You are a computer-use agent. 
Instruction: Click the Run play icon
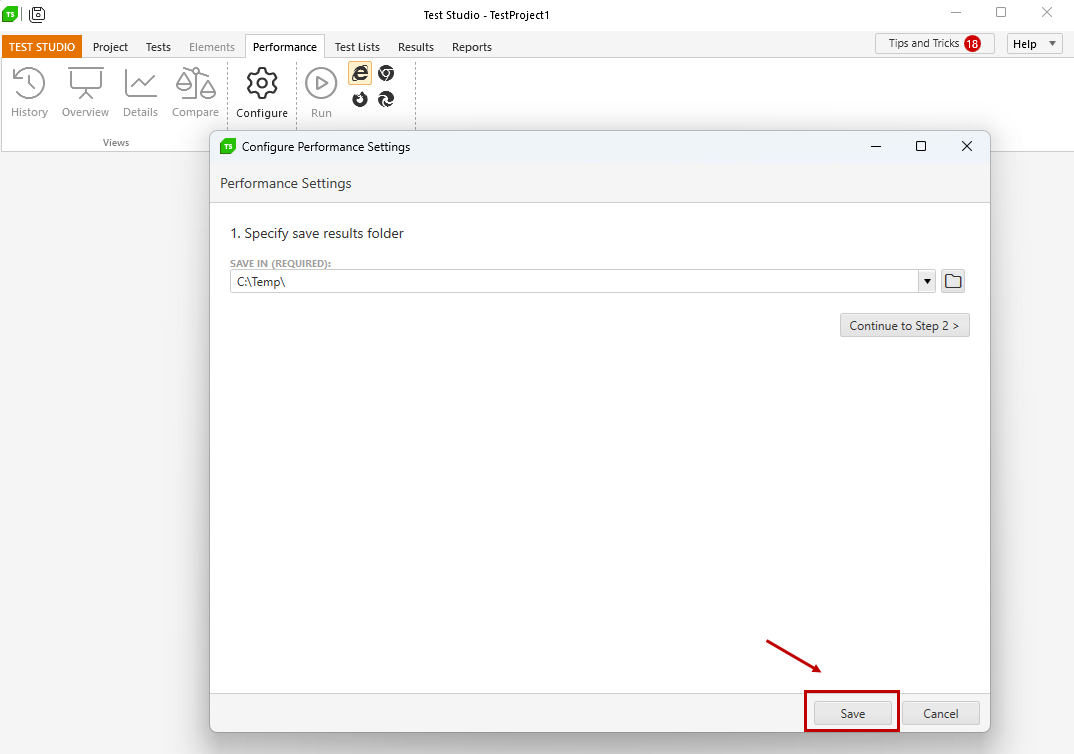tap(321, 84)
